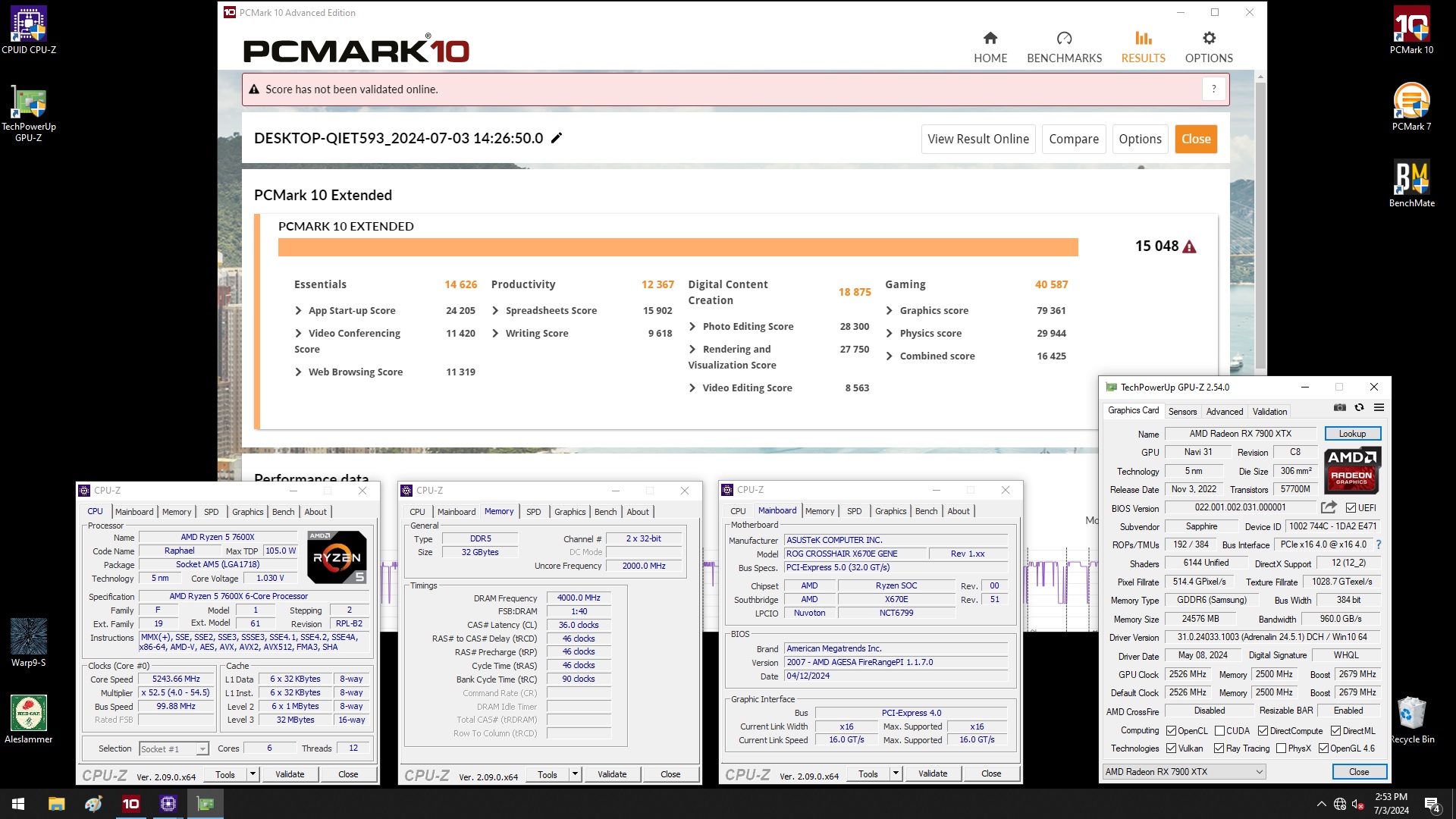Open File Explorer from the taskbar
Screen dimensions: 1456x819
pos(56,804)
